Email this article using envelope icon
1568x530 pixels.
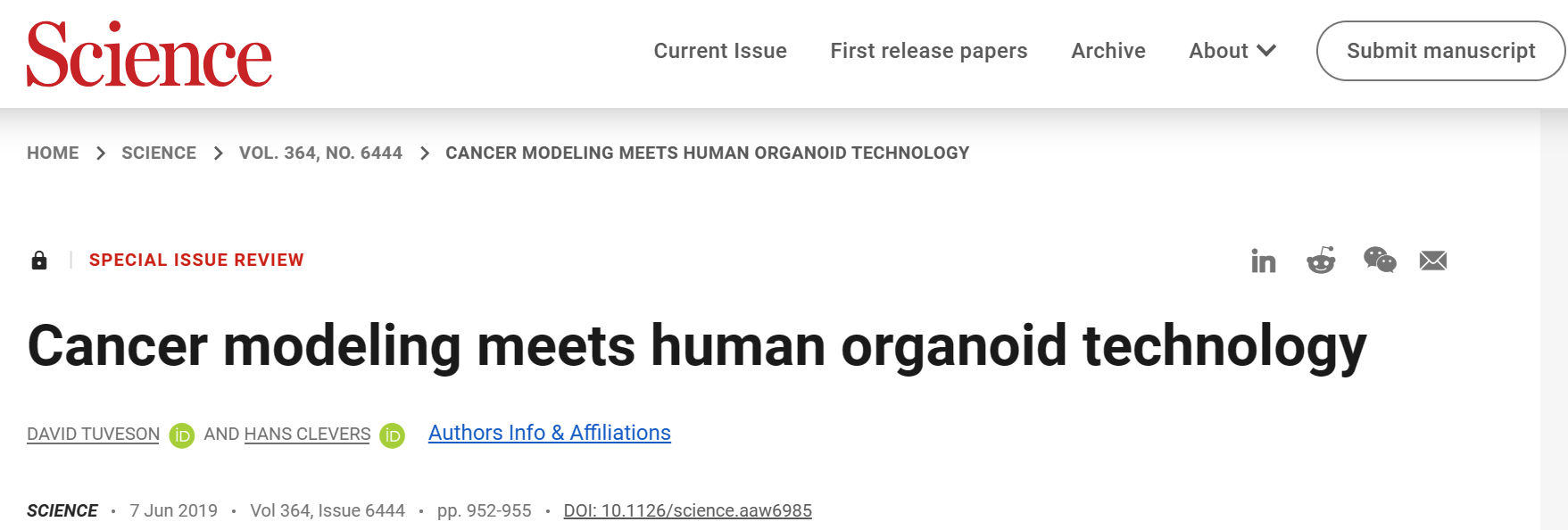tap(1433, 261)
